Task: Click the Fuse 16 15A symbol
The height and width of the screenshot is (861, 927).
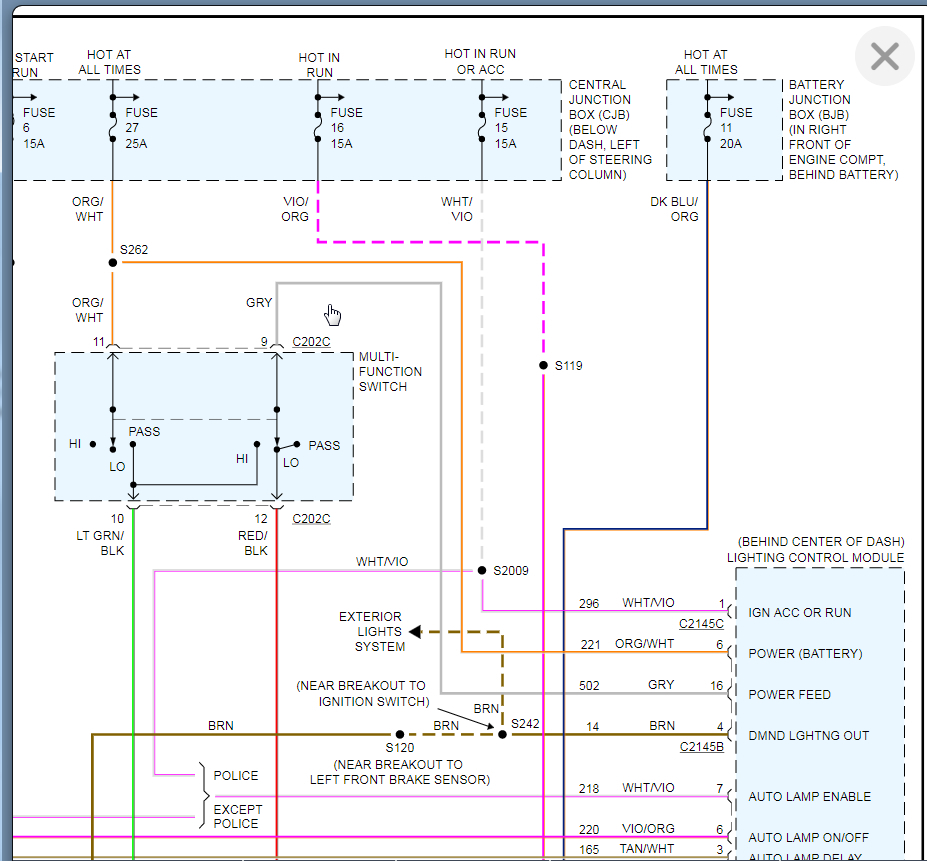Action: click(318, 128)
